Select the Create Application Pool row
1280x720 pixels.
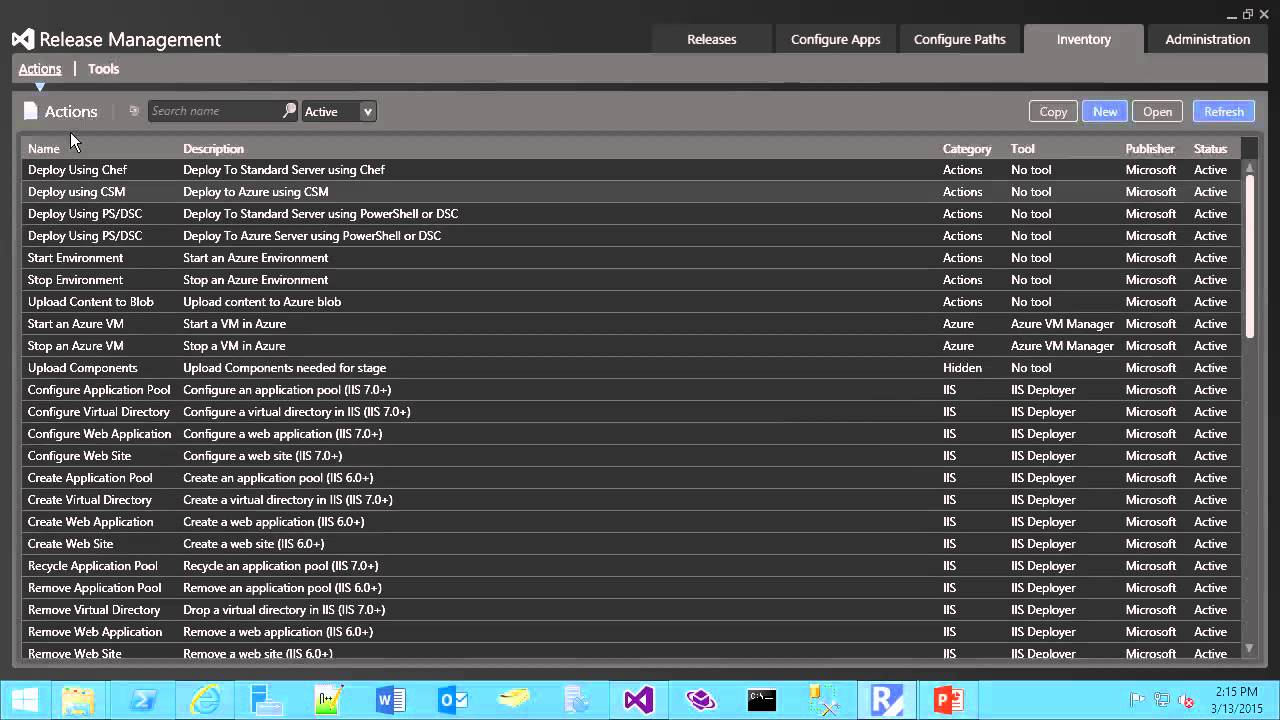coord(631,478)
